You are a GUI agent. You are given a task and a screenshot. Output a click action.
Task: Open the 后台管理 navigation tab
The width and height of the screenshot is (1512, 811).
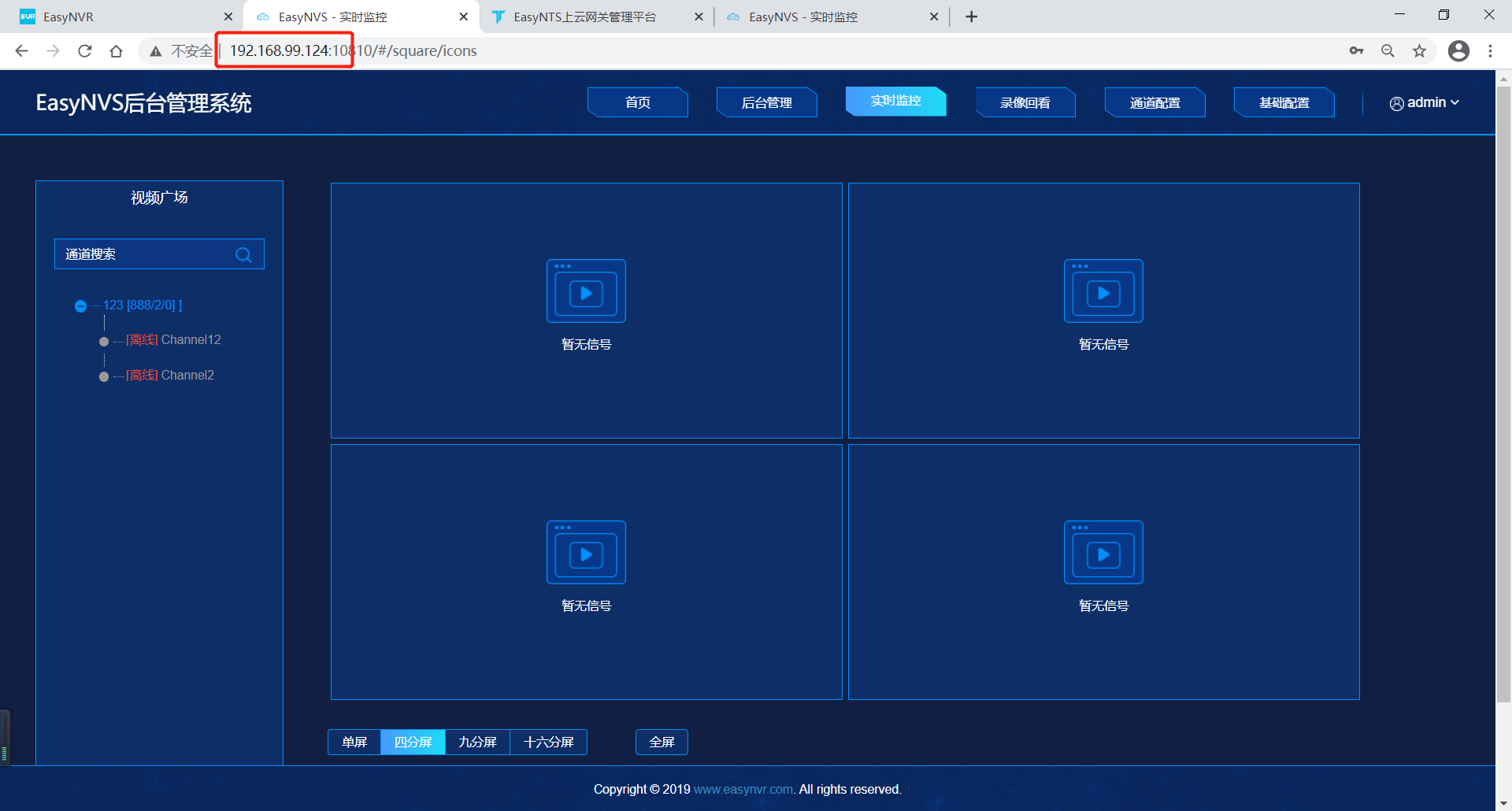coord(767,102)
